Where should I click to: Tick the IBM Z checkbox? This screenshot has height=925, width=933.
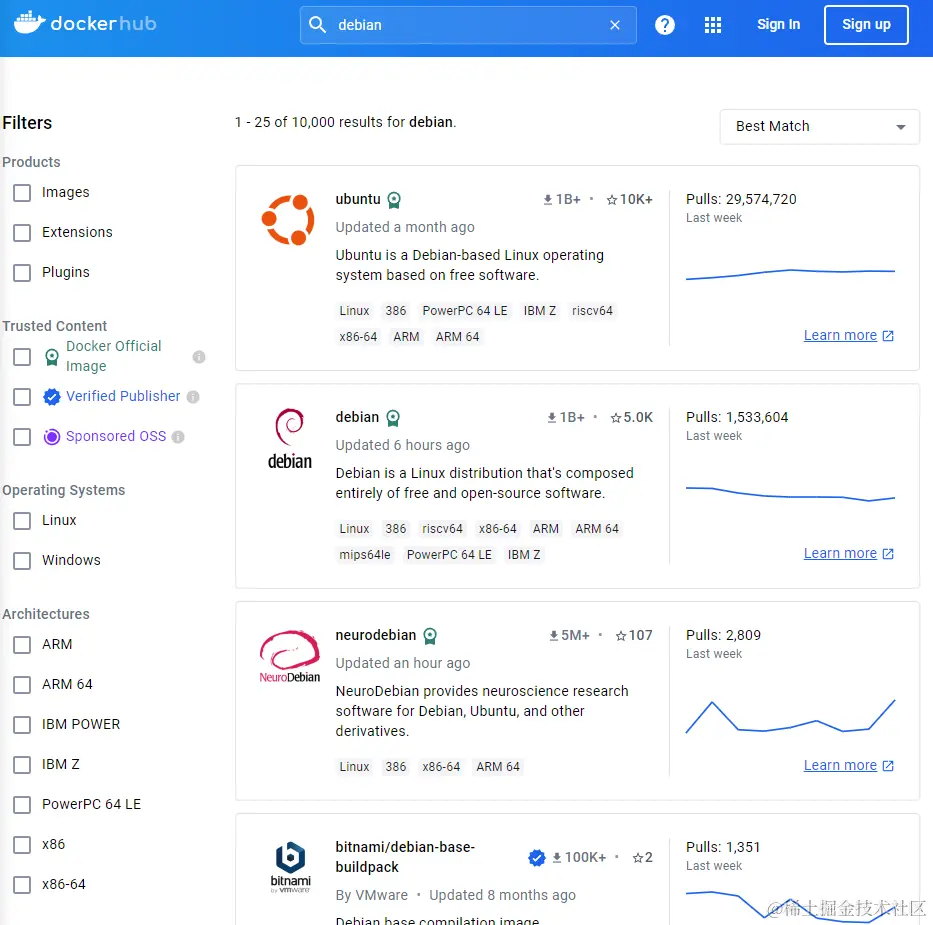click(22, 764)
